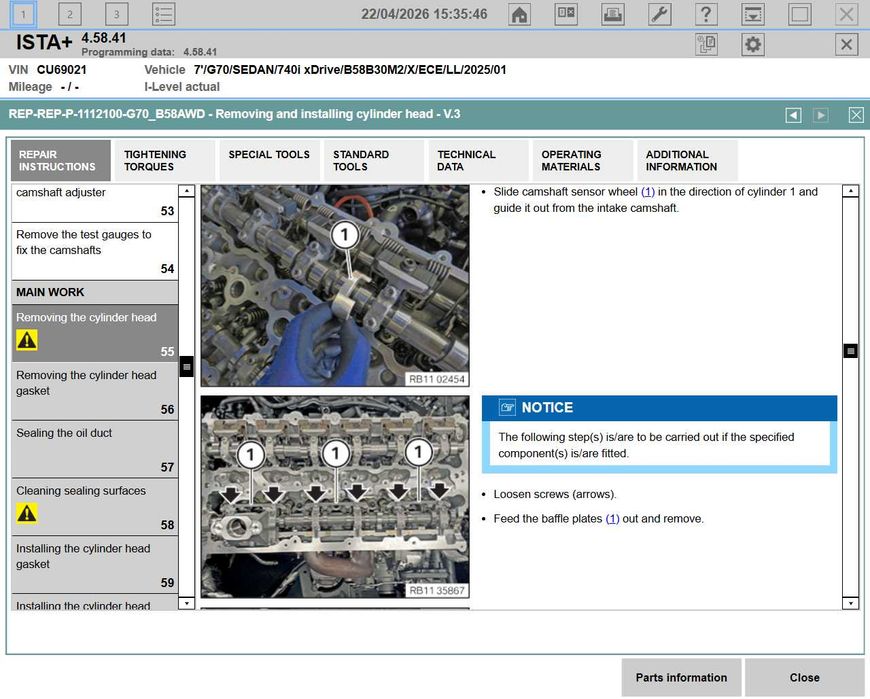870x699 pixels.
Task: Select the Repair Instructions tab
Action: tap(60, 160)
